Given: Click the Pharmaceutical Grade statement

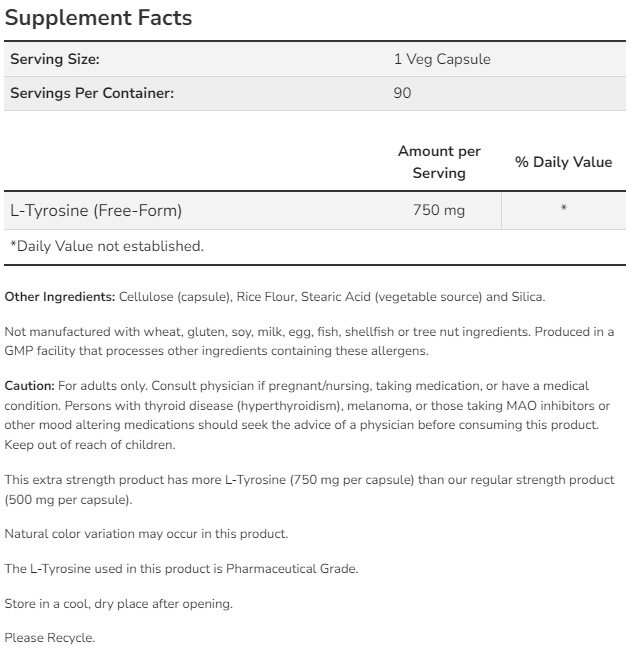Looking at the screenshot, I should point(181,569).
